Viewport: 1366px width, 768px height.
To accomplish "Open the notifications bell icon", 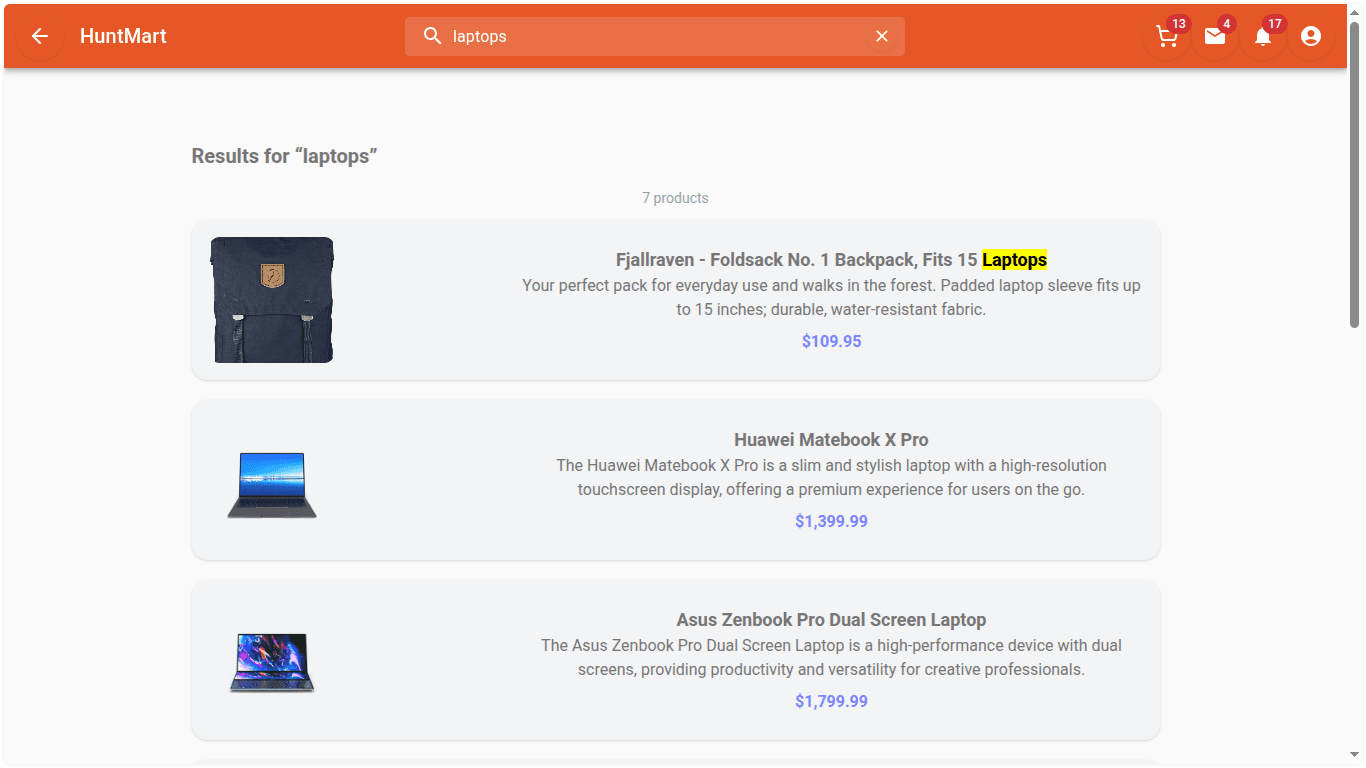I will (1263, 36).
